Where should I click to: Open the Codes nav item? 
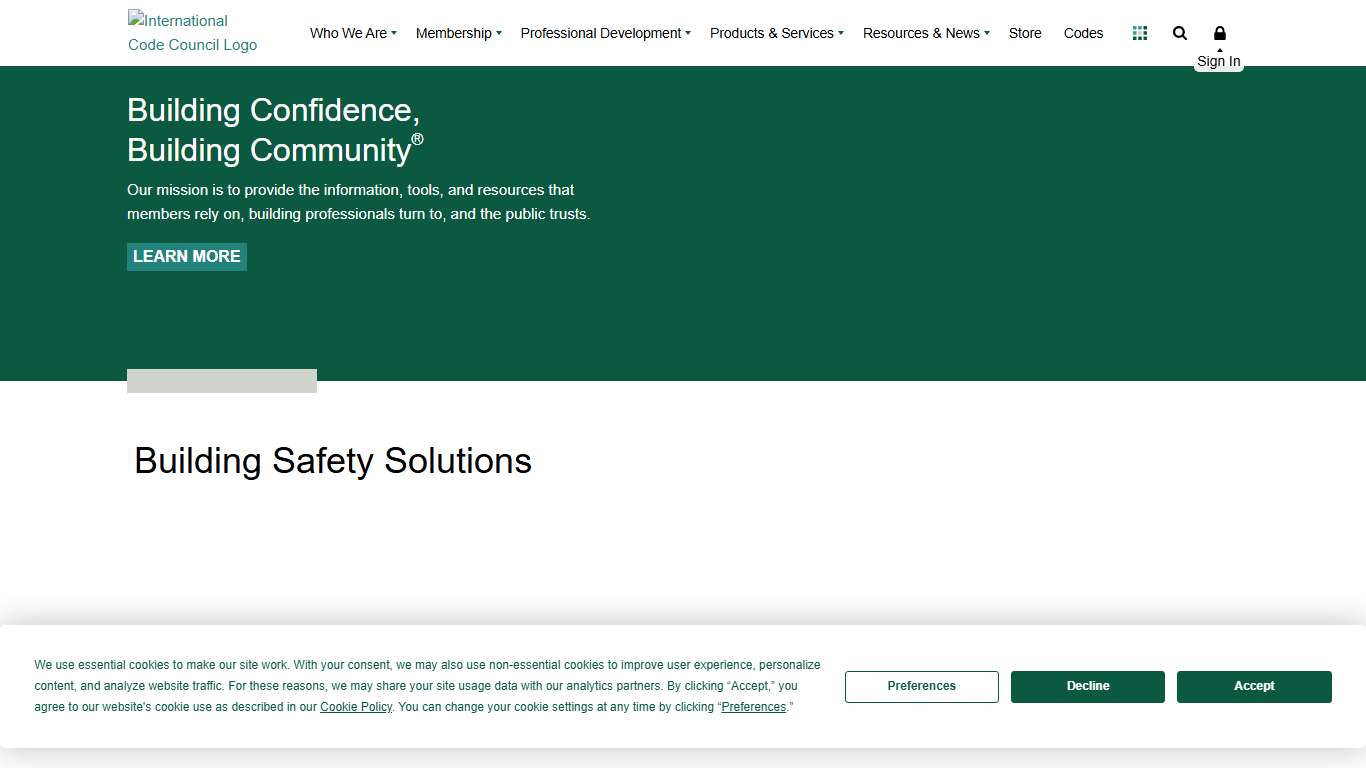coord(1083,33)
